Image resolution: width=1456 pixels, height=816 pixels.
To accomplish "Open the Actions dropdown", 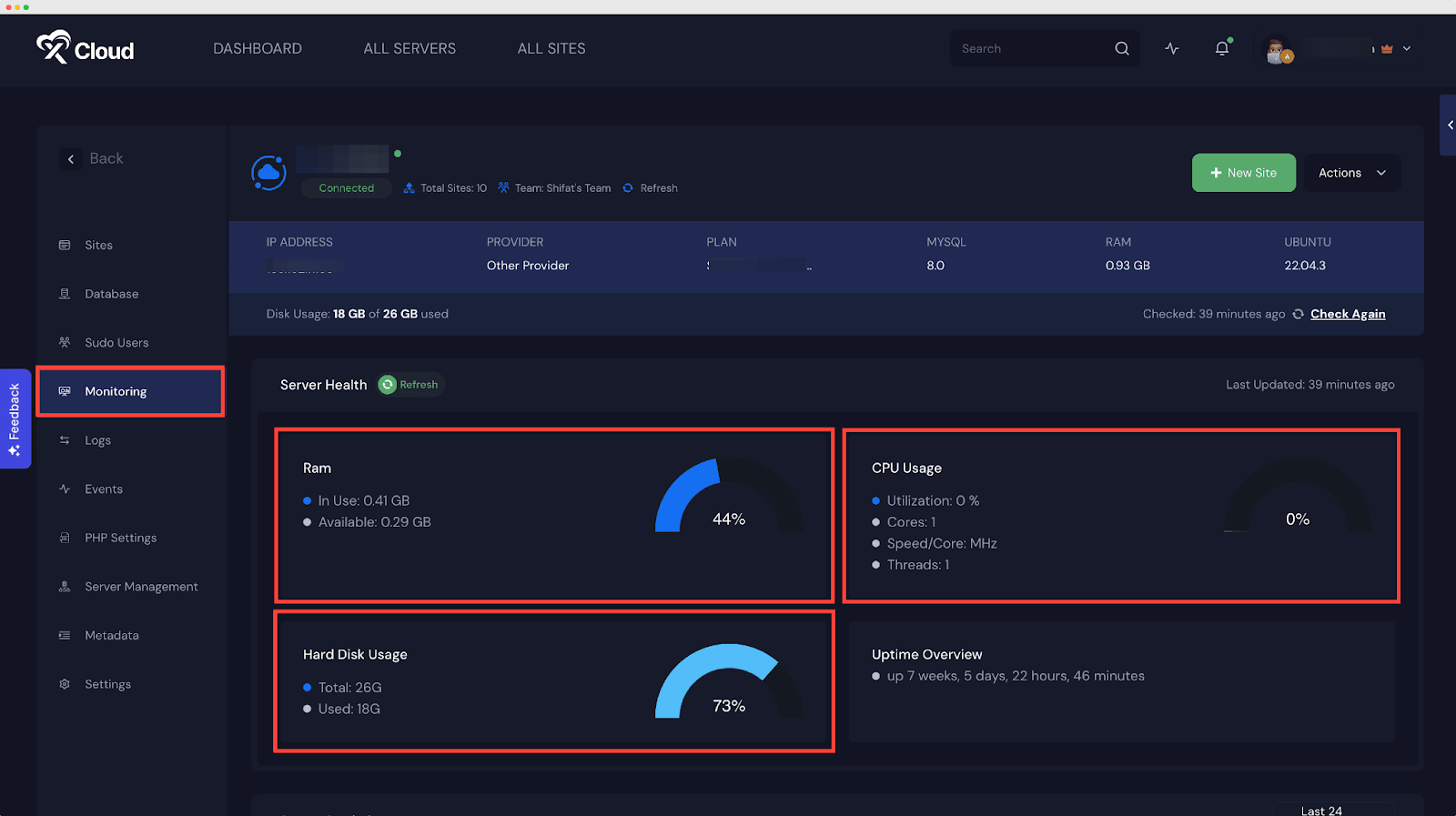I will tap(1351, 173).
